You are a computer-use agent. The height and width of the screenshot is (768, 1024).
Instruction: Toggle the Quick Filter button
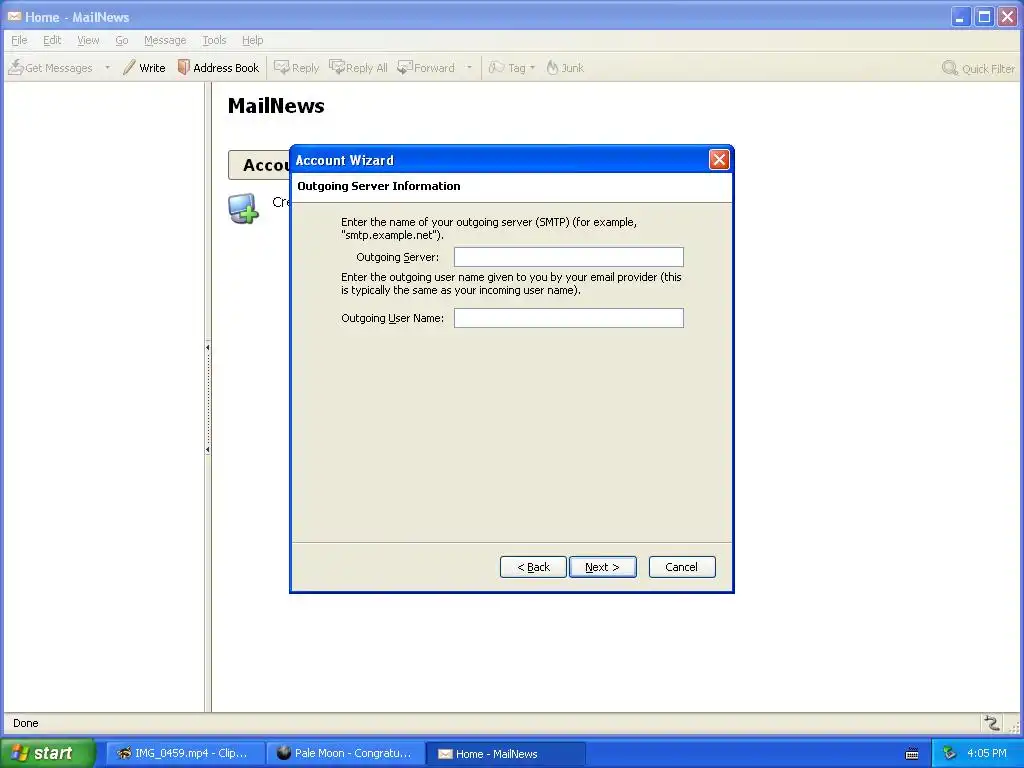pyautogui.click(x=978, y=68)
